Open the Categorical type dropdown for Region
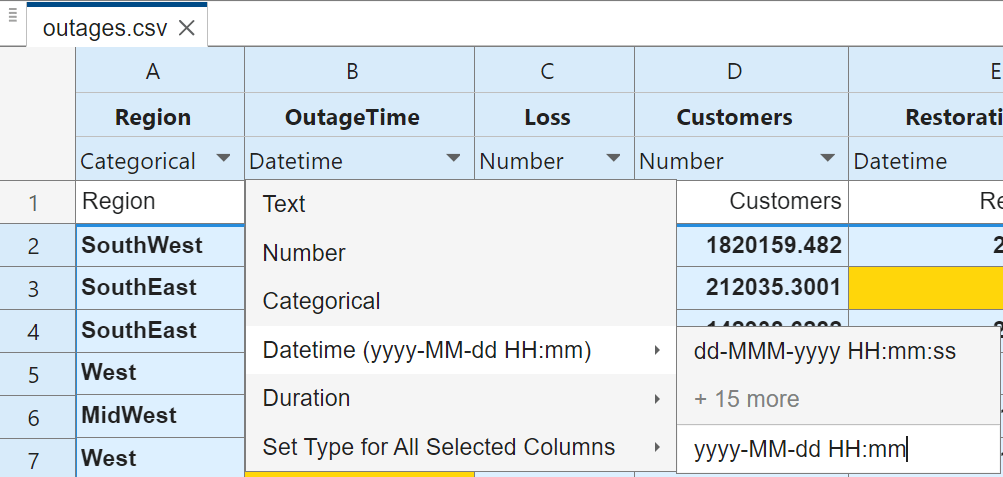1003x477 pixels. point(223,158)
